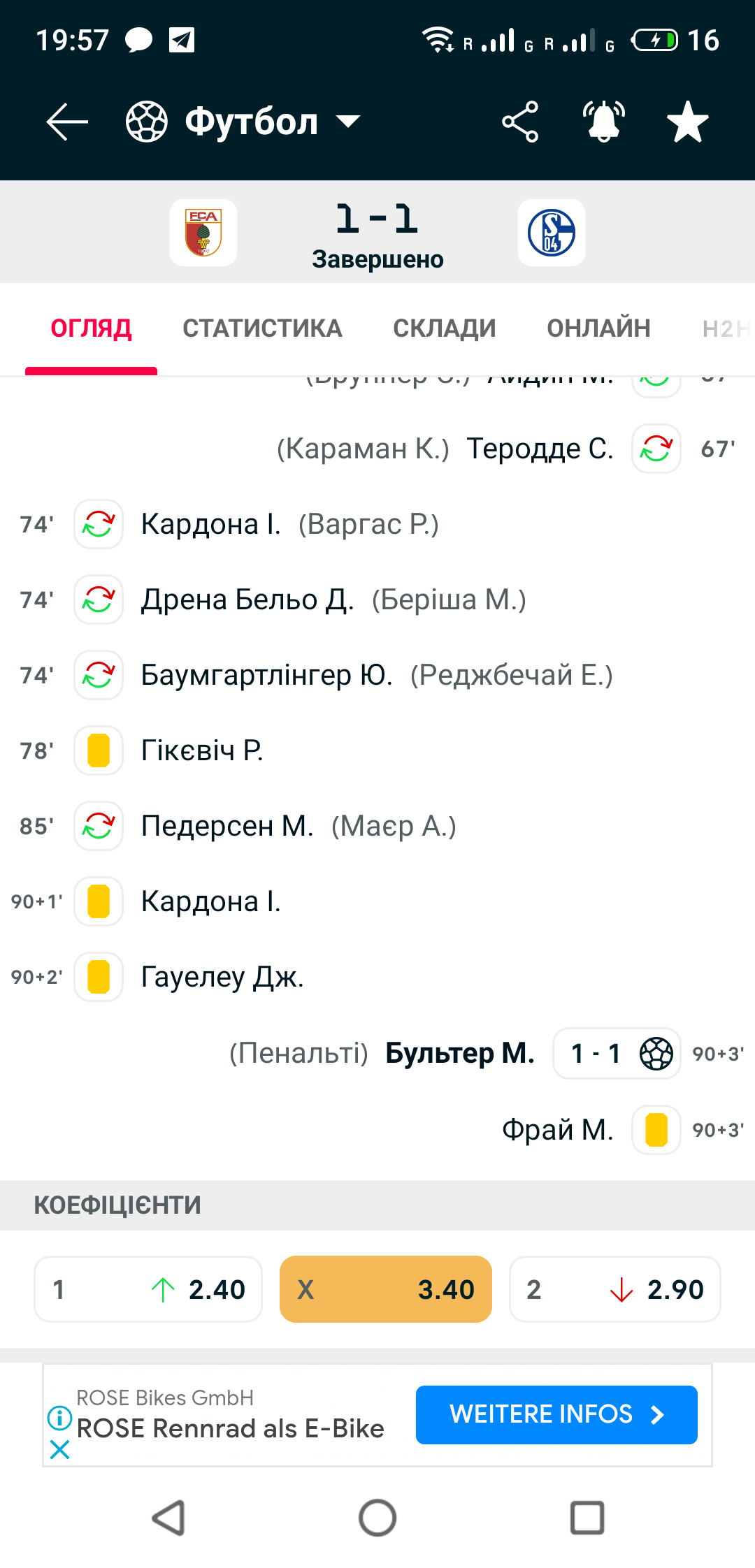Click the WEITERE INFOS ad button
This screenshot has height=1568, width=755.
(x=556, y=1415)
